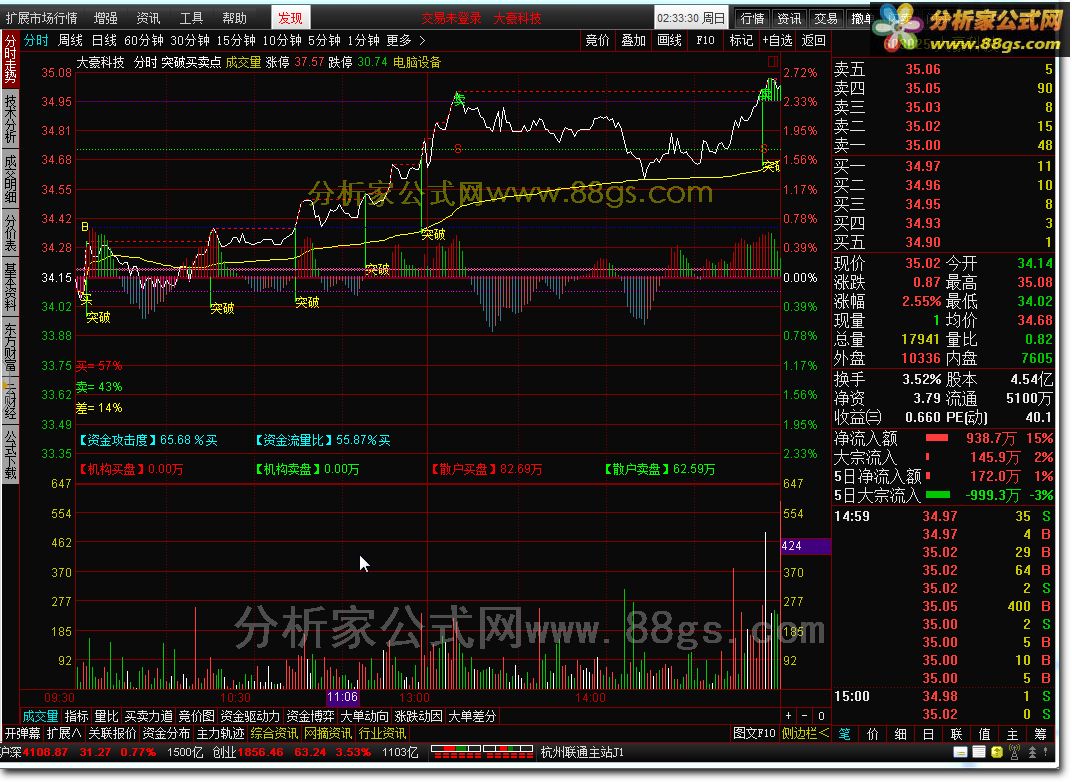Switch to 30分钟 timeframe
This screenshot has width=1072, height=782.
tap(189, 40)
